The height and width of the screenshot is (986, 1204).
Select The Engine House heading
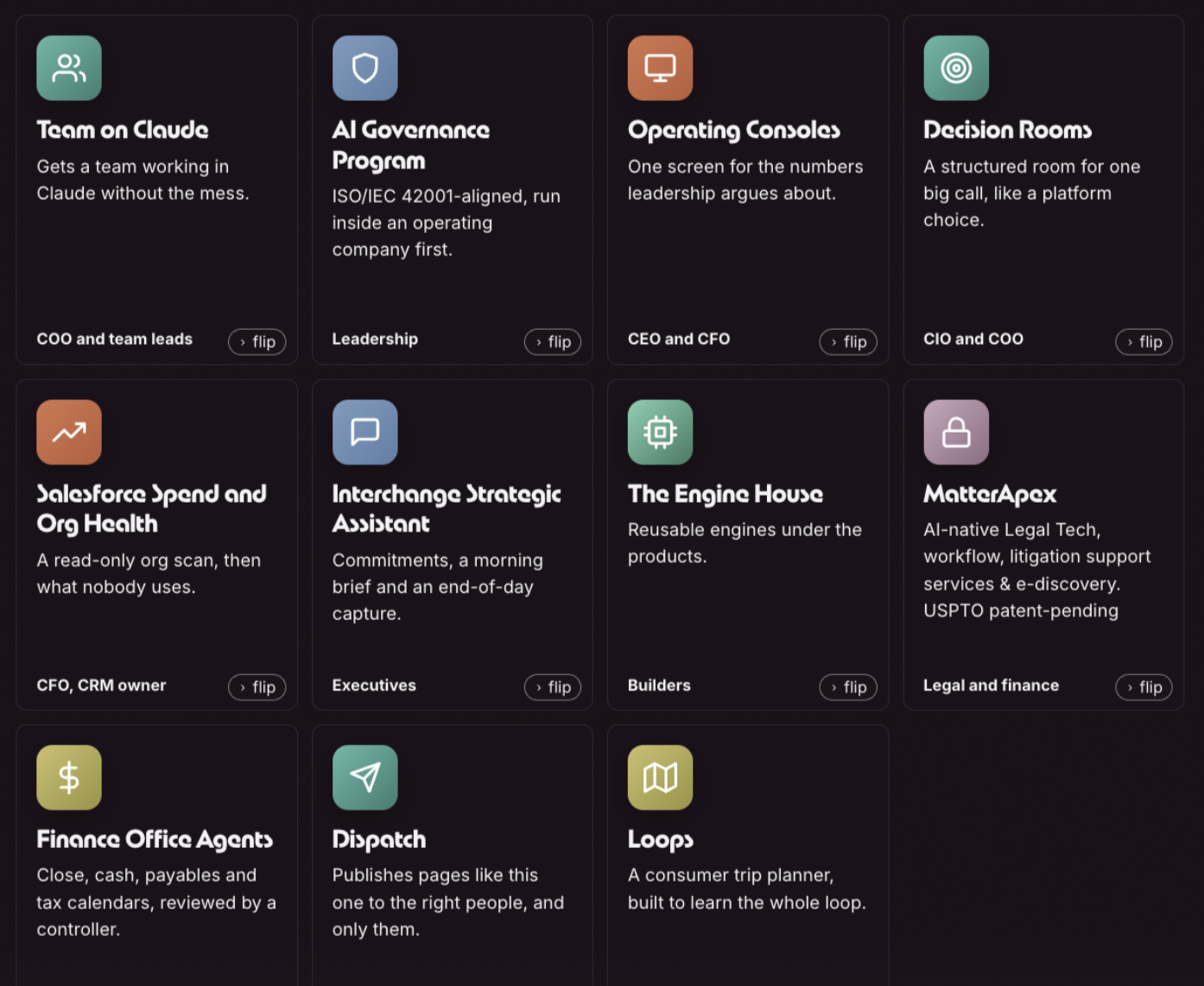click(726, 494)
